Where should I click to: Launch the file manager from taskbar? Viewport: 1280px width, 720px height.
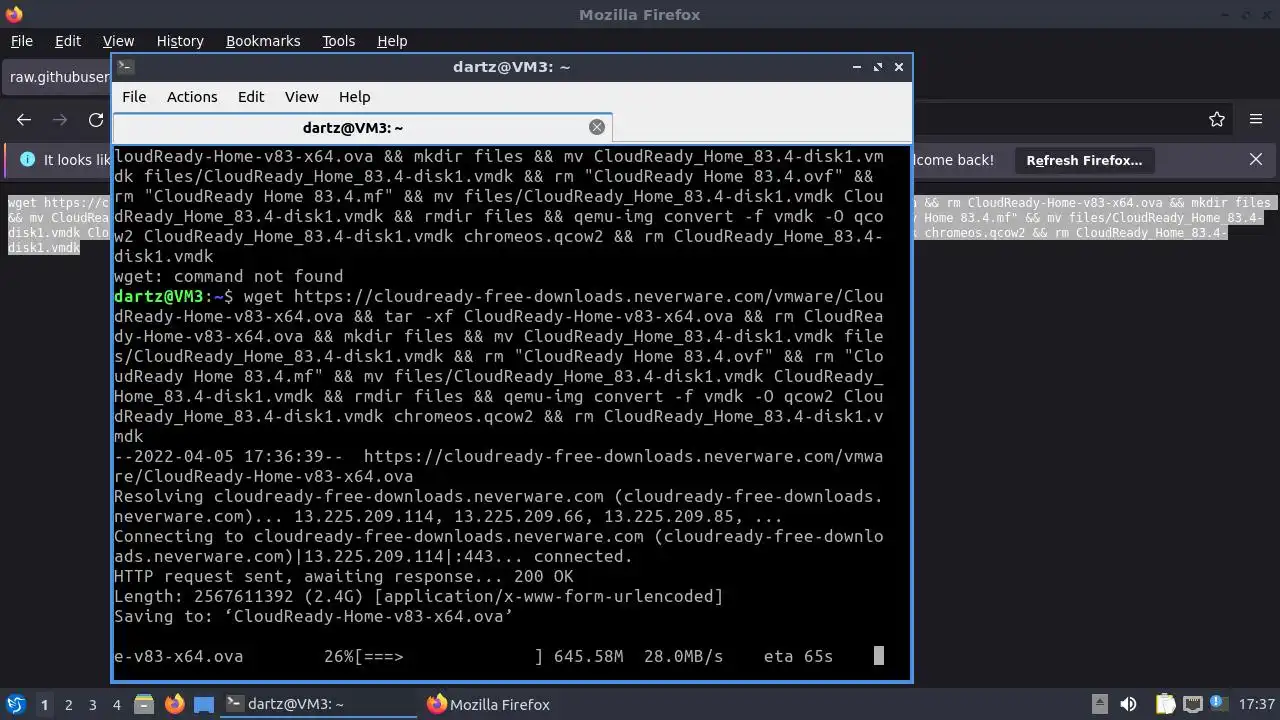[144, 704]
